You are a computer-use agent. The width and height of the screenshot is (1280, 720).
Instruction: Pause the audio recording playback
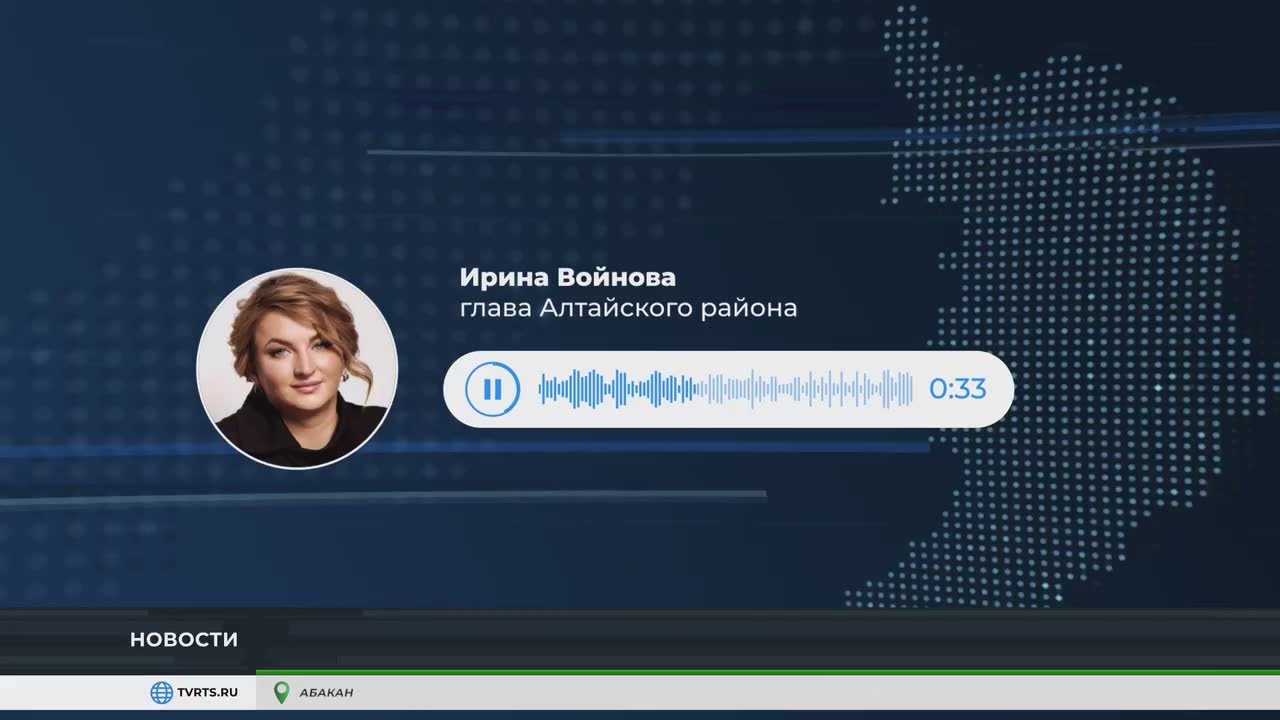point(492,389)
